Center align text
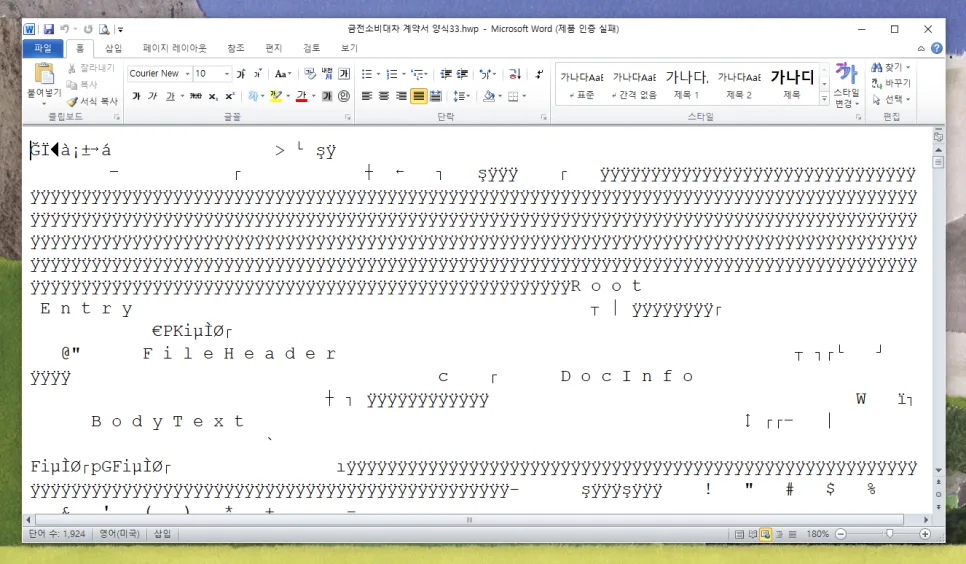Image resolution: width=966 pixels, height=564 pixels. 384,96
